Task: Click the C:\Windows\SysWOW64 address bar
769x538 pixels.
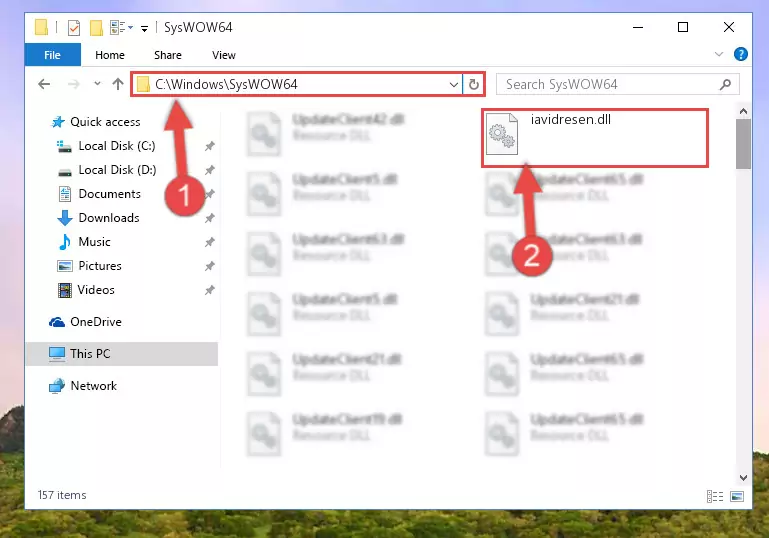Action: [296, 84]
